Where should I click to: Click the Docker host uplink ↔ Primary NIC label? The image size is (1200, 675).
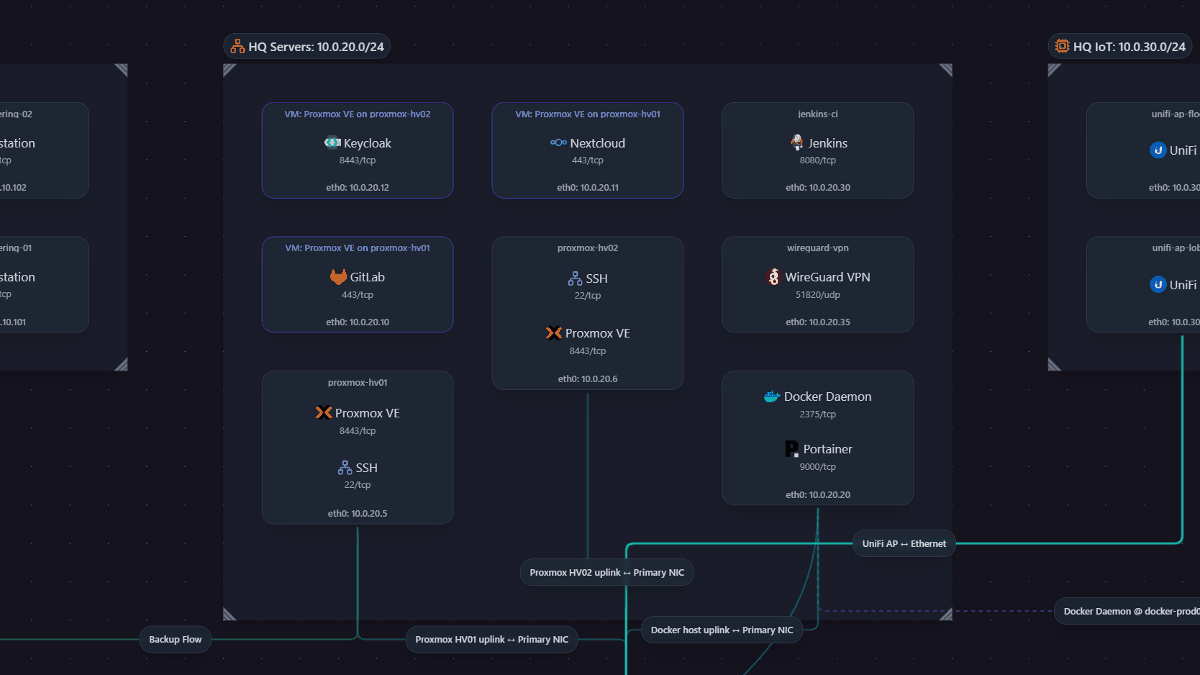click(x=722, y=629)
